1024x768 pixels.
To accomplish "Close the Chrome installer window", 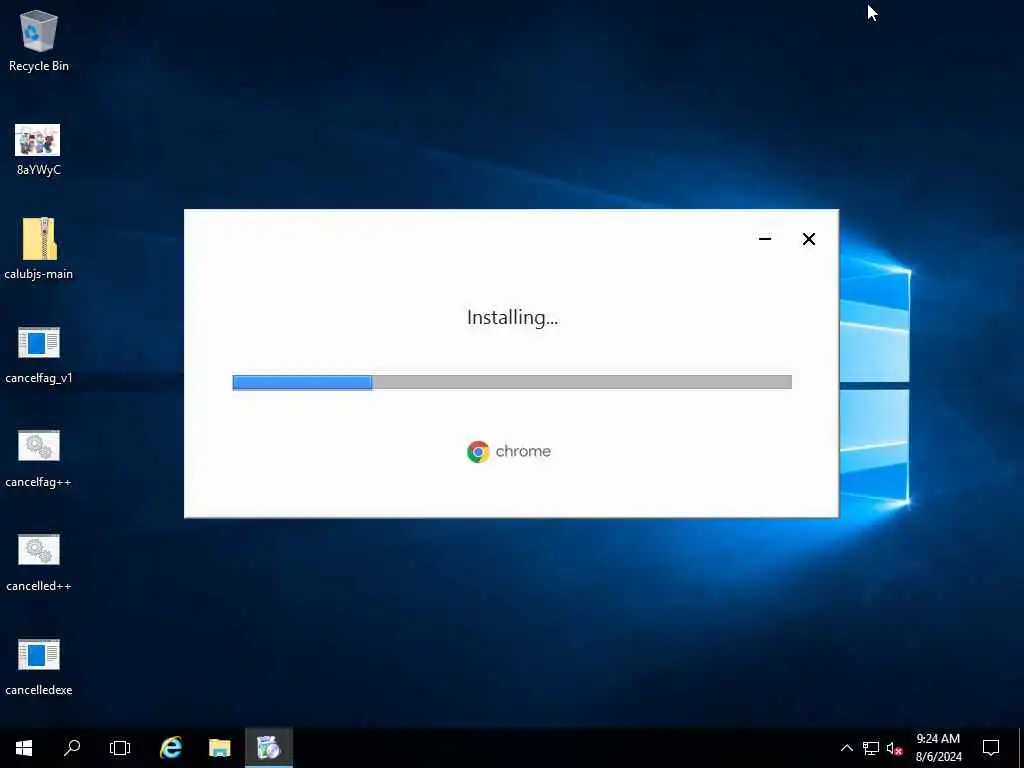I will pos(808,239).
